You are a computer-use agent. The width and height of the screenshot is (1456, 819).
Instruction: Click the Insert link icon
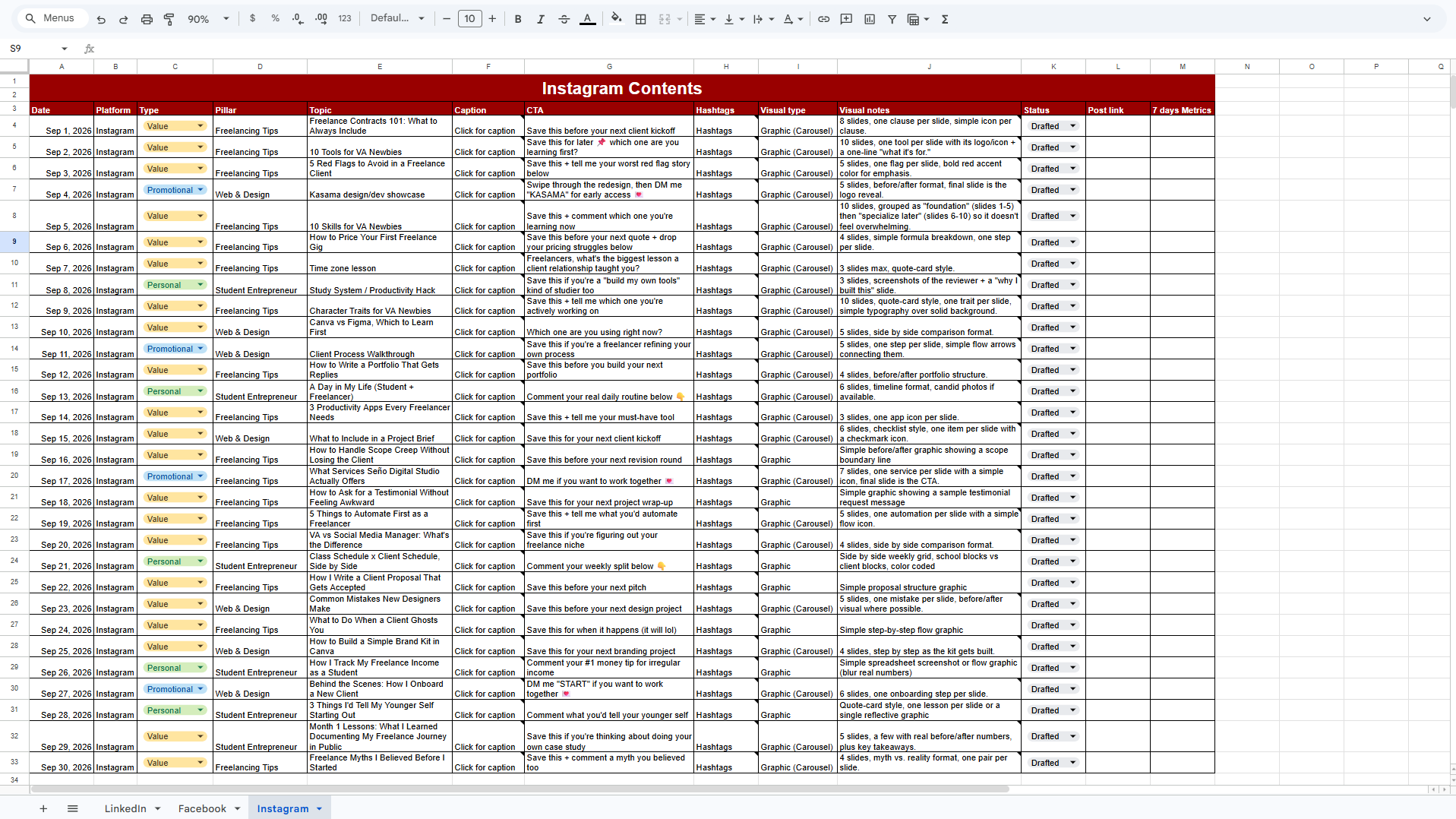823,19
